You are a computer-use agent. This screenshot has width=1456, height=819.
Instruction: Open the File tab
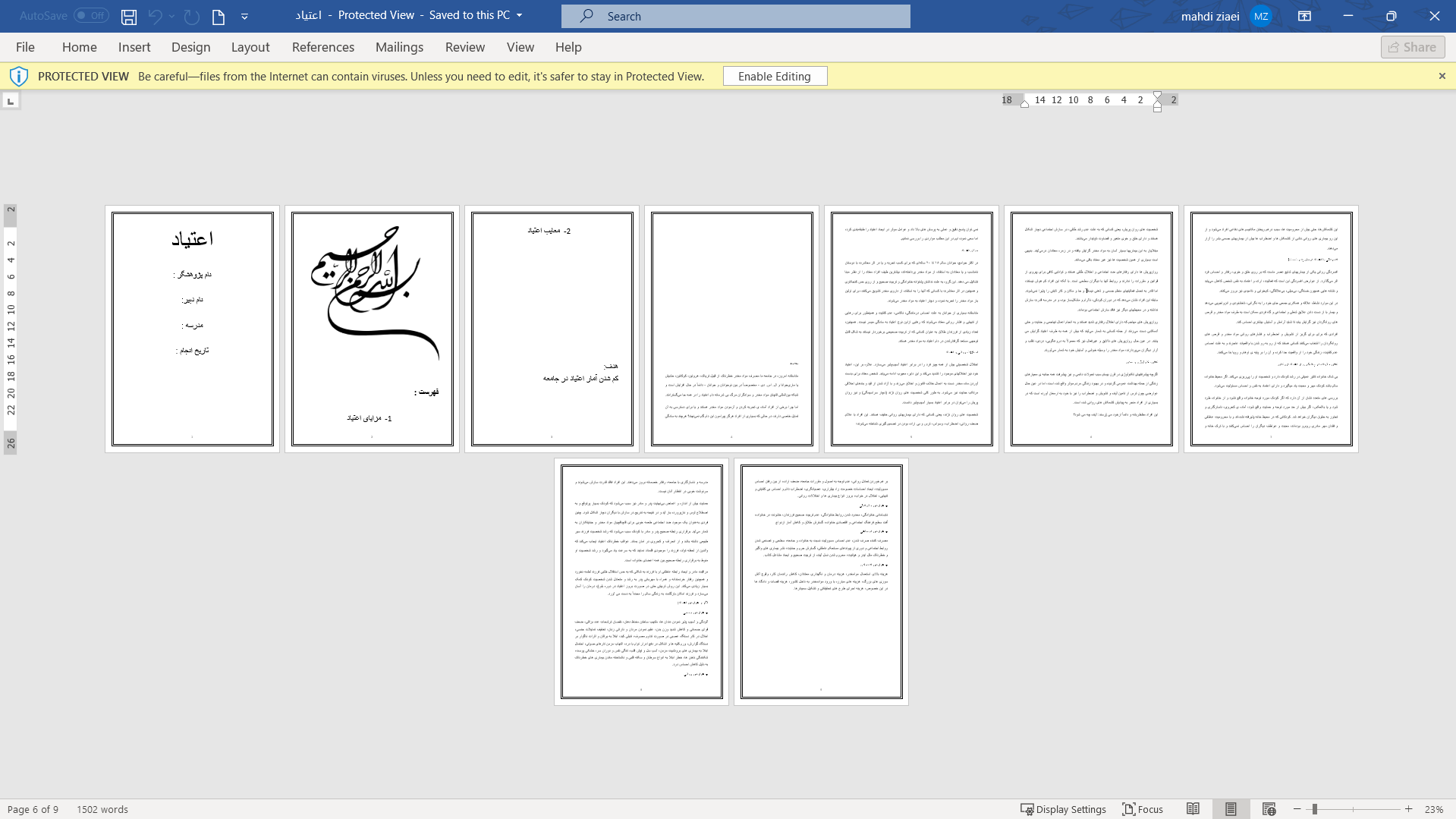click(25, 47)
